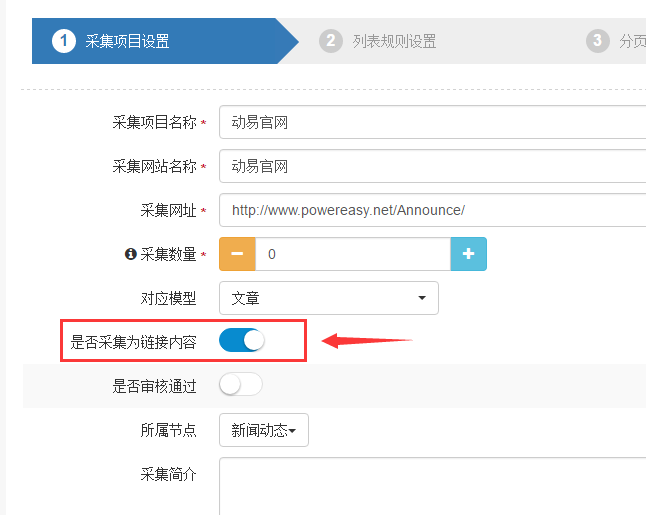The height and width of the screenshot is (515, 646).
Task: Expand the 所属节点 新闻动态 dropdown
Action: coord(264,430)
